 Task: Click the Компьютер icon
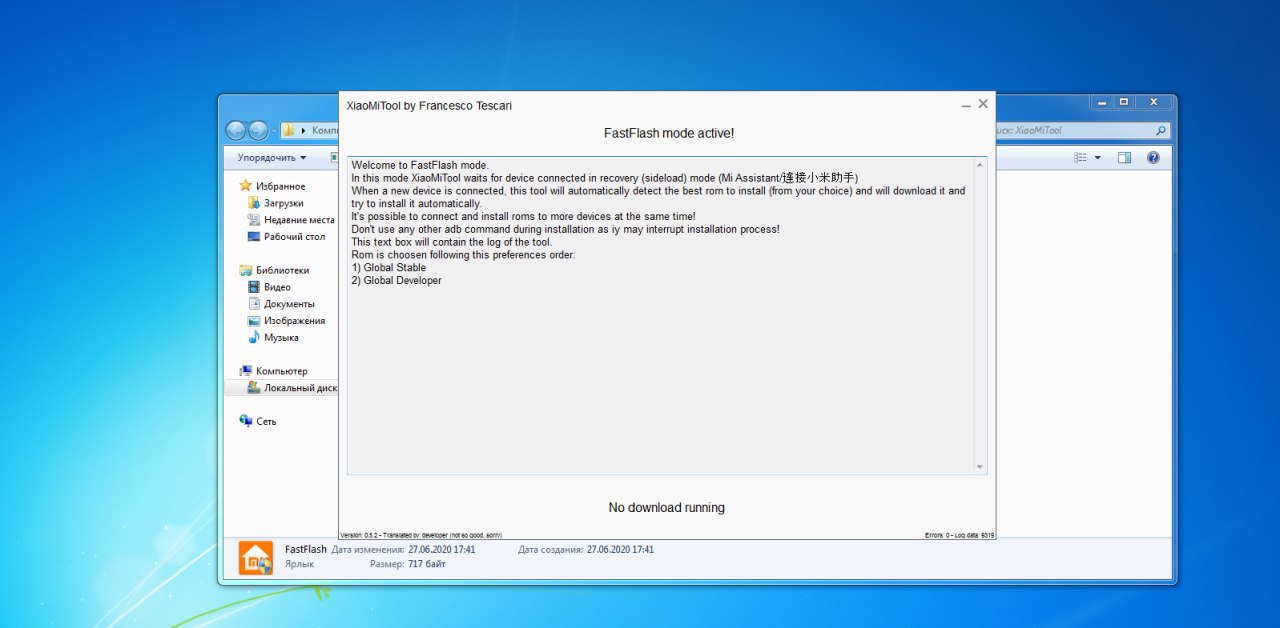point(245,371)
